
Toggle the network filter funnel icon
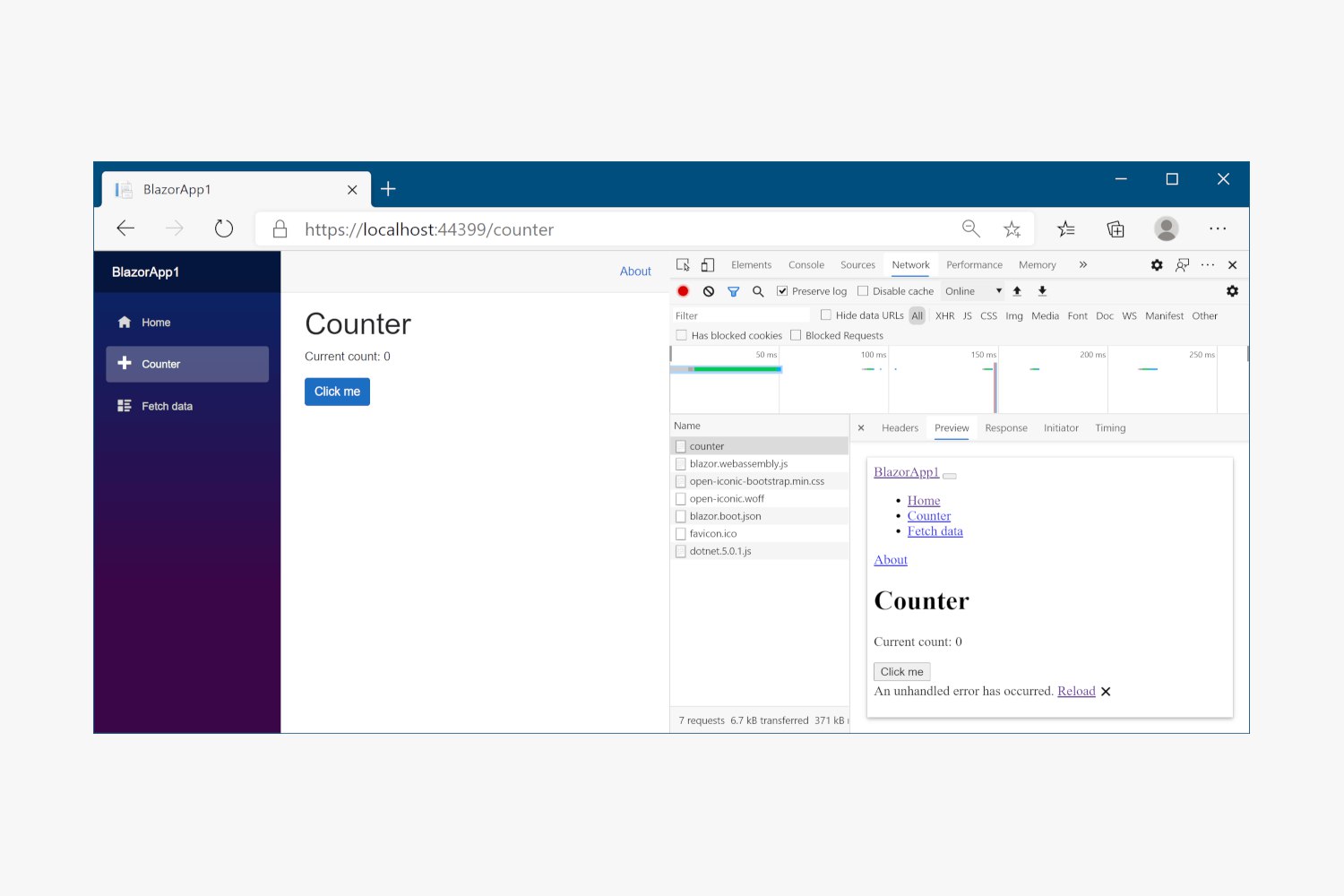pyautogui.click(x=734, y=291)
